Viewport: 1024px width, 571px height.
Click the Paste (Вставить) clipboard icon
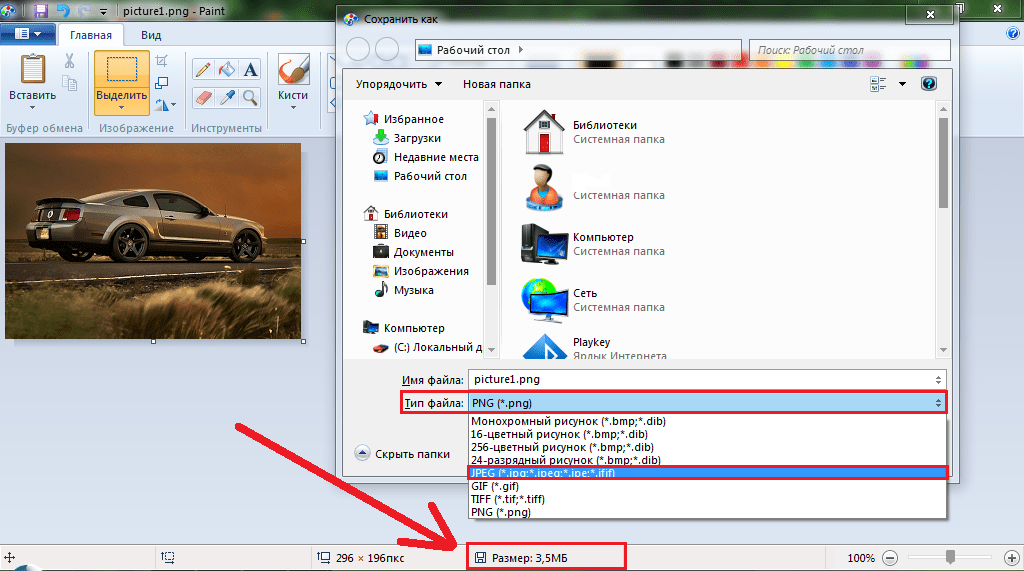click(33, 69)
